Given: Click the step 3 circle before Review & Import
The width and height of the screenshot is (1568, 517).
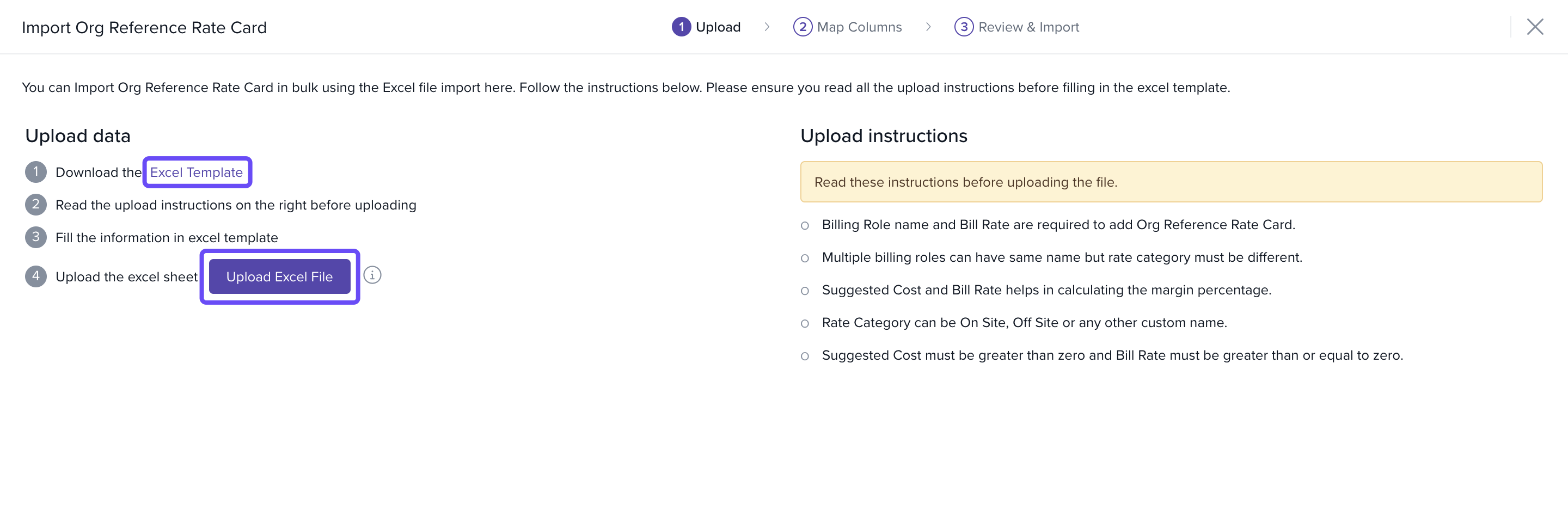Looking at the screenshot, I should click(x=964, y=27).
